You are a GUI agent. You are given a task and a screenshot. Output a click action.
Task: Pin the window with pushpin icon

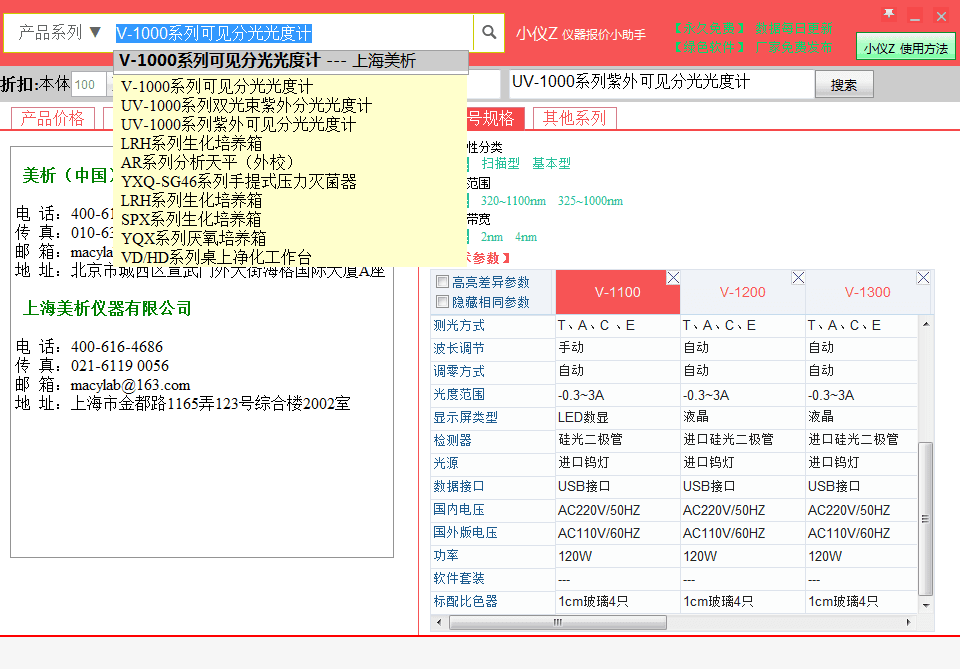click(x=888, y=15)
